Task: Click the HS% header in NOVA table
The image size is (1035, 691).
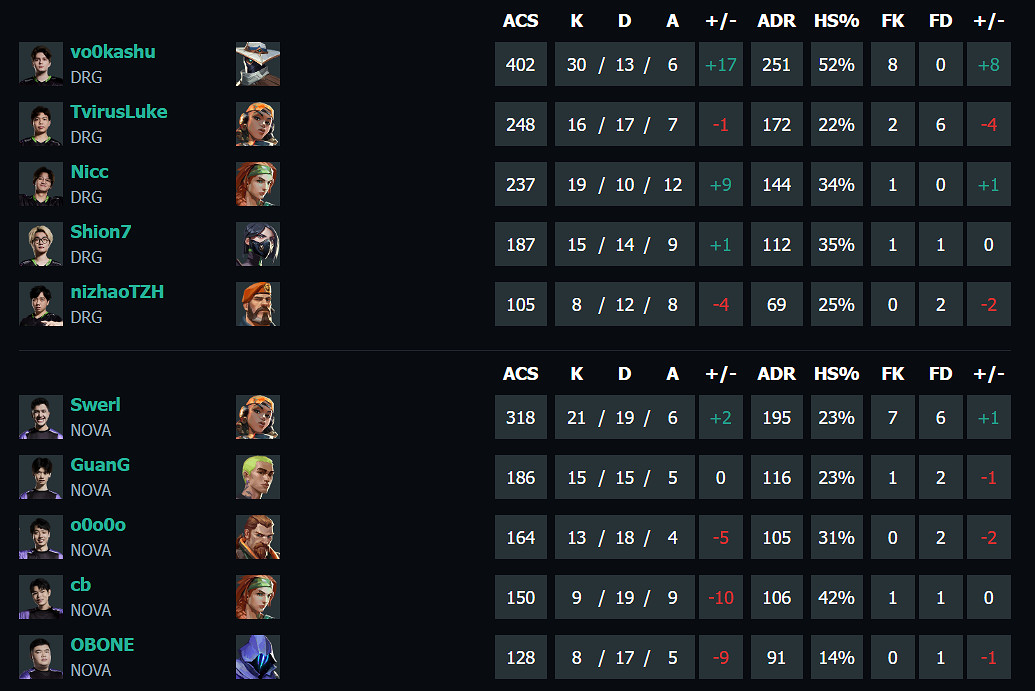Action: click(x=836, y=374)
